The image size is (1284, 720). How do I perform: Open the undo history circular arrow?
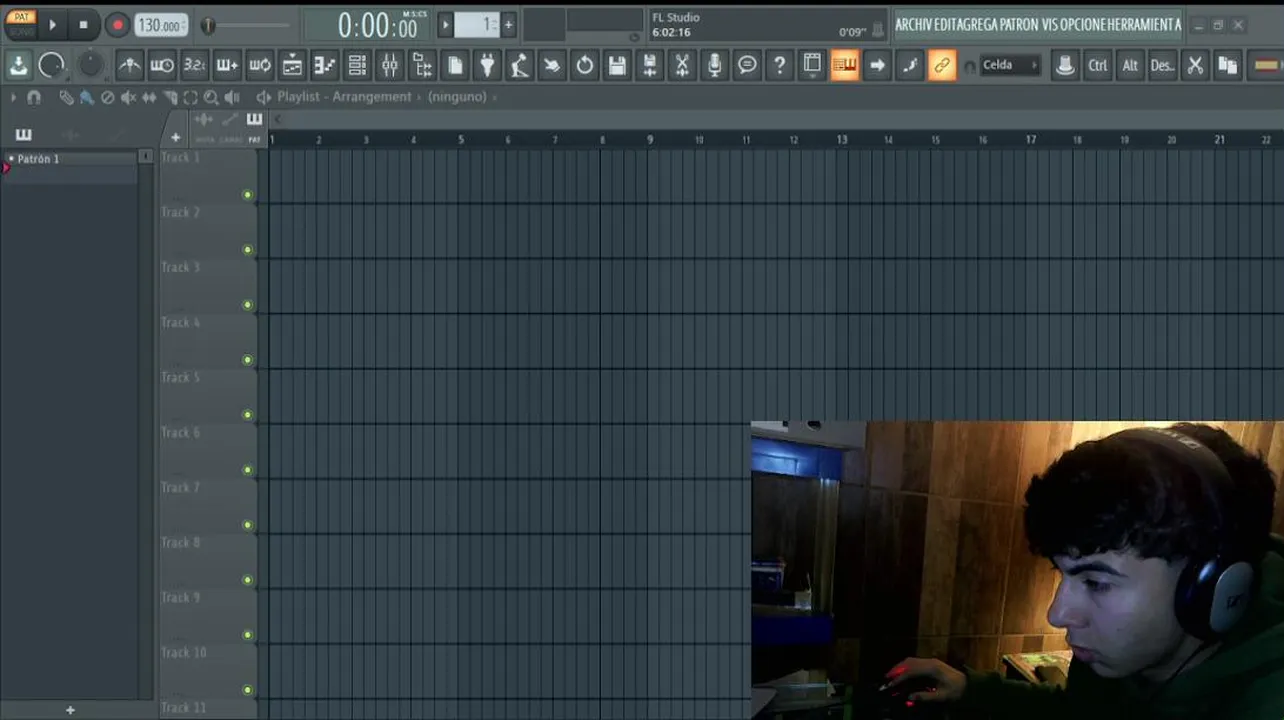[585, 65]
